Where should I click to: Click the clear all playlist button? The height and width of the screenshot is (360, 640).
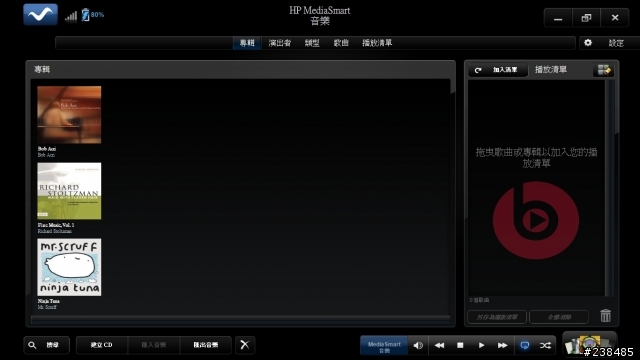pyautogui.click(x=559, y=317)
